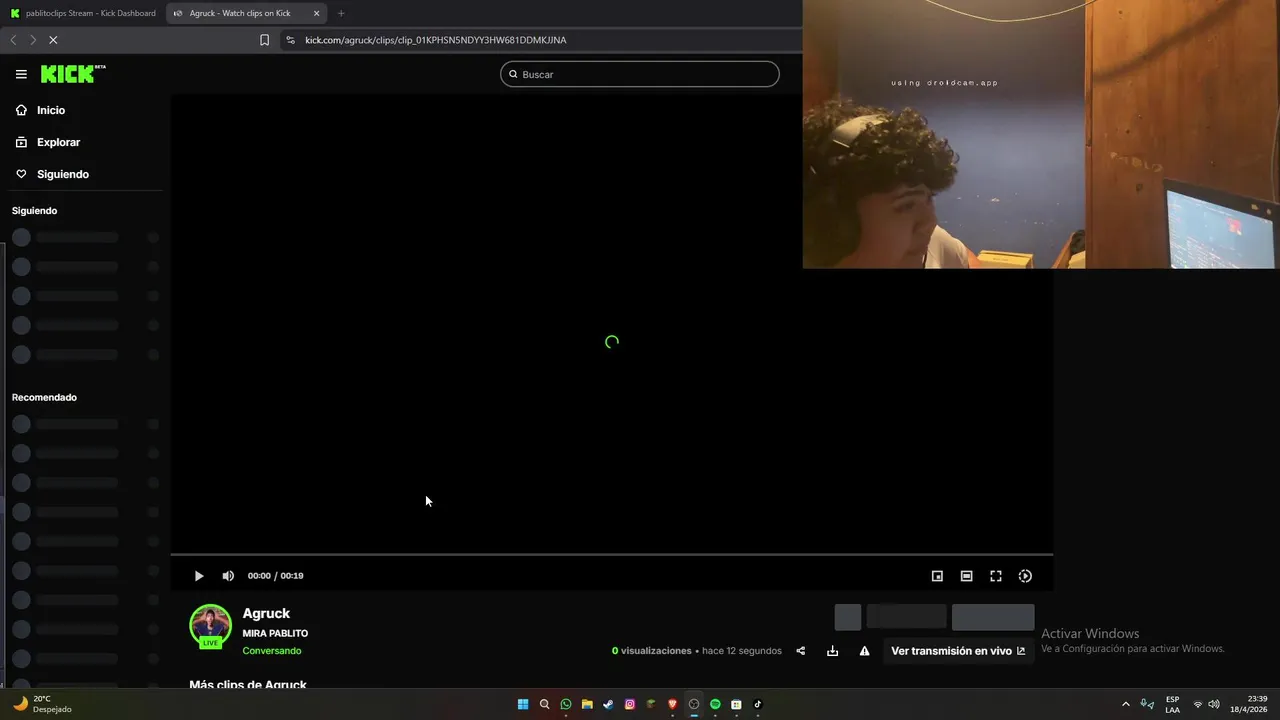Click Ver transmisión en vivo
This screenshot has height=720, width=1280.
(x=958, y=651)
